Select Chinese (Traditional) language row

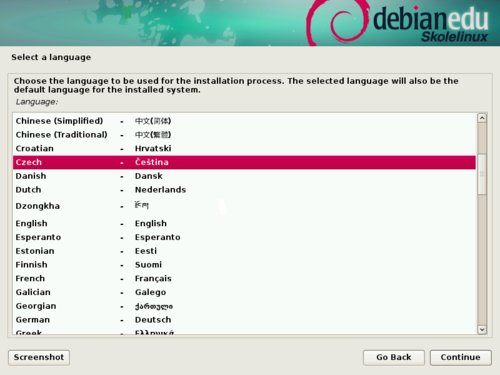tap(244, 135)
